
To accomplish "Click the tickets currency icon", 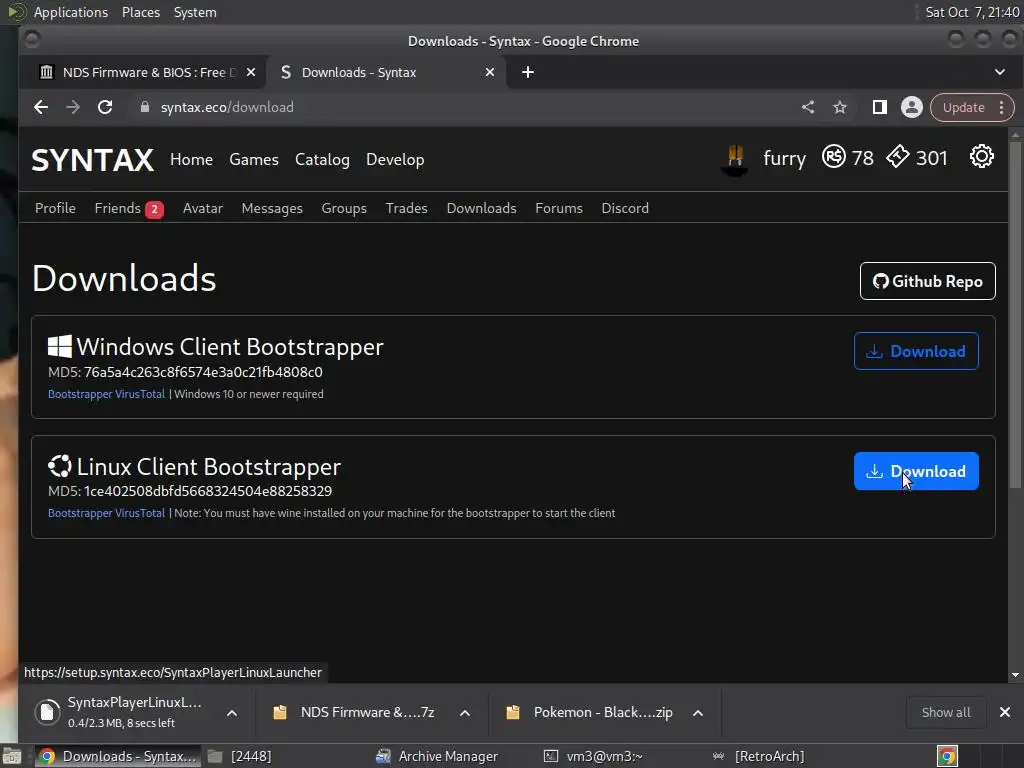I will point(897,157).
